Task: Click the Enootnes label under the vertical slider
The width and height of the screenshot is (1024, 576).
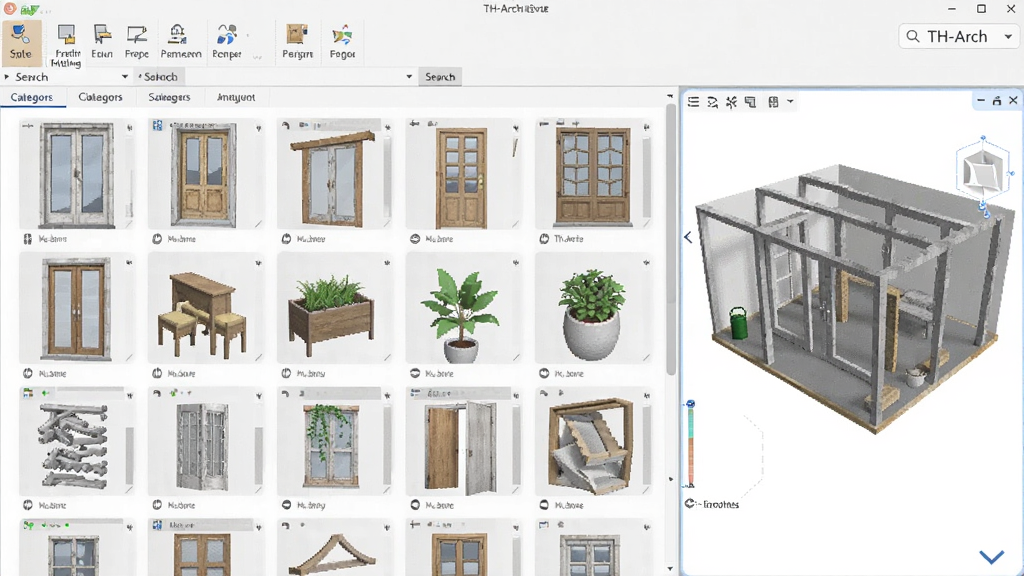Action: click(x=720, y=504)
